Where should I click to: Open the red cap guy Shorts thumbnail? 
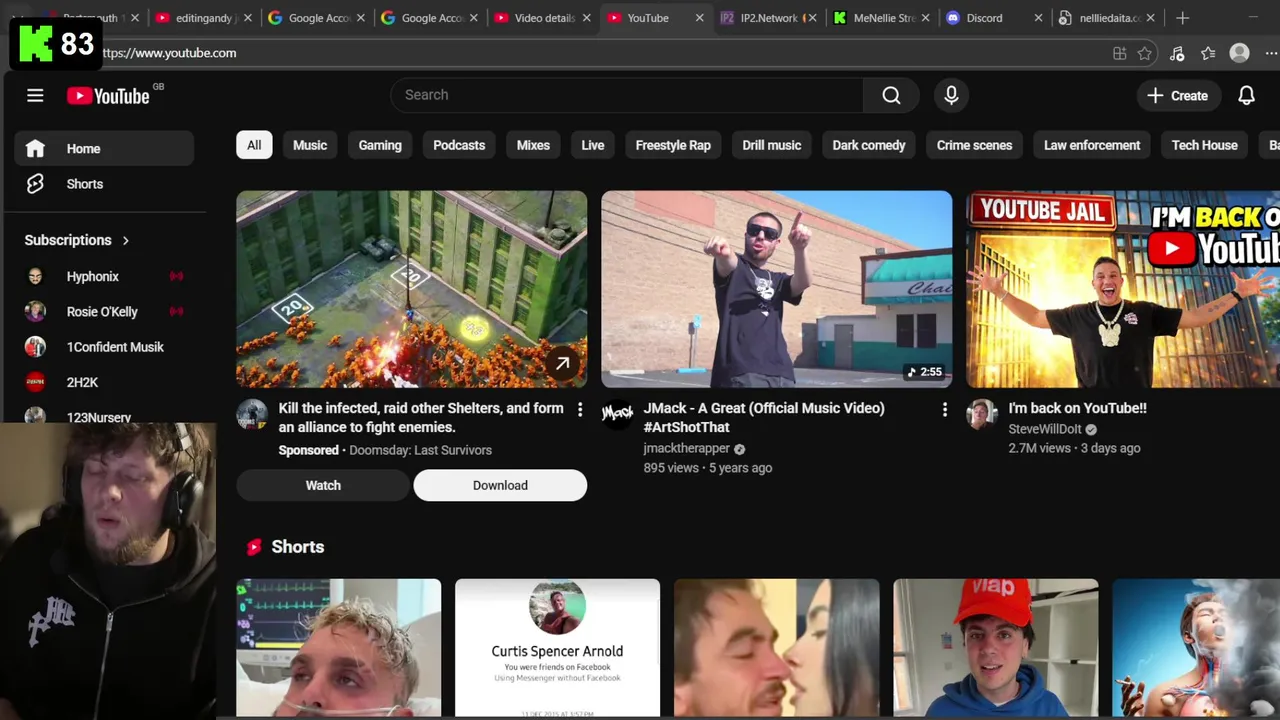click(x=996, y=648)
